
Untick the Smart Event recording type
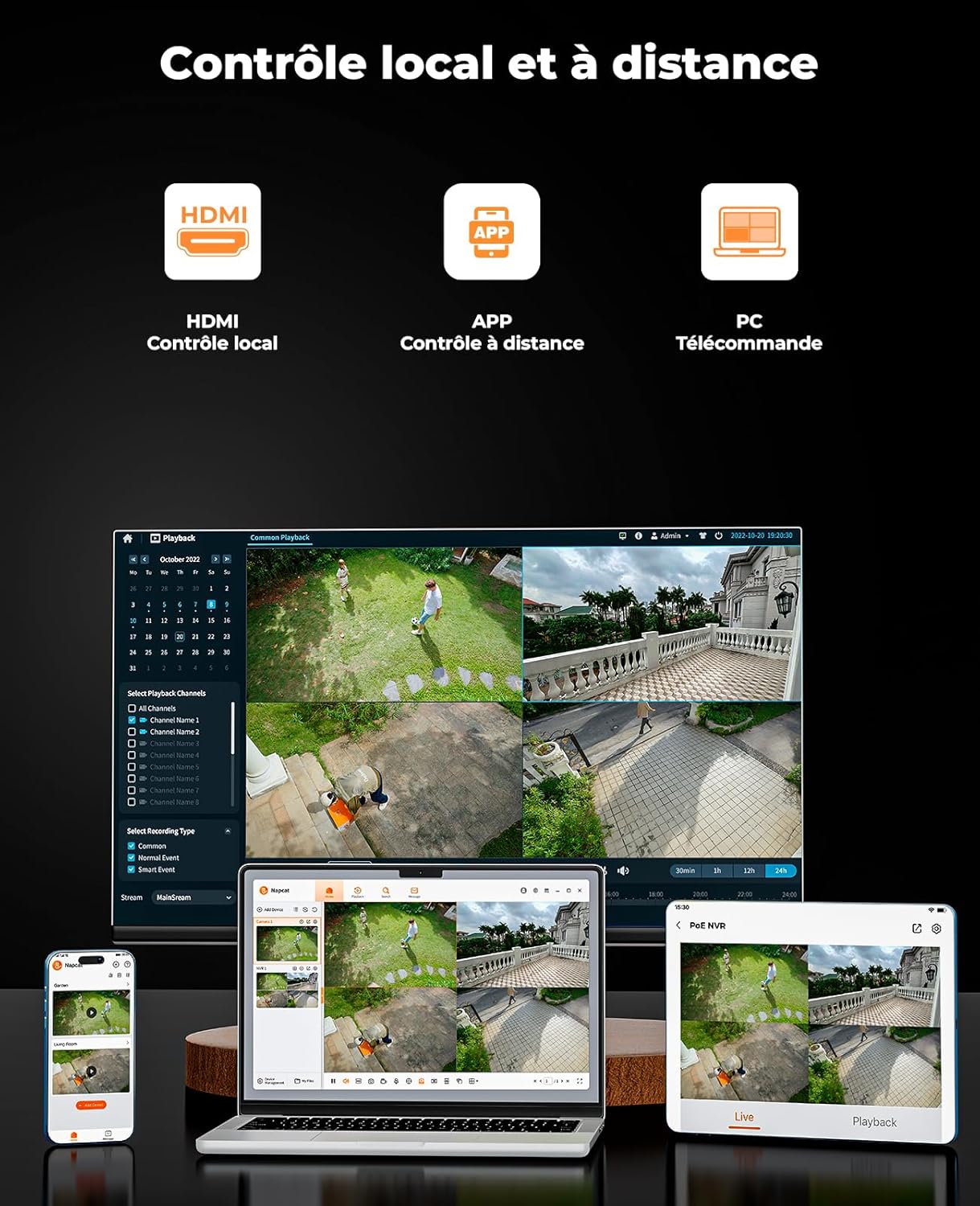131,870
